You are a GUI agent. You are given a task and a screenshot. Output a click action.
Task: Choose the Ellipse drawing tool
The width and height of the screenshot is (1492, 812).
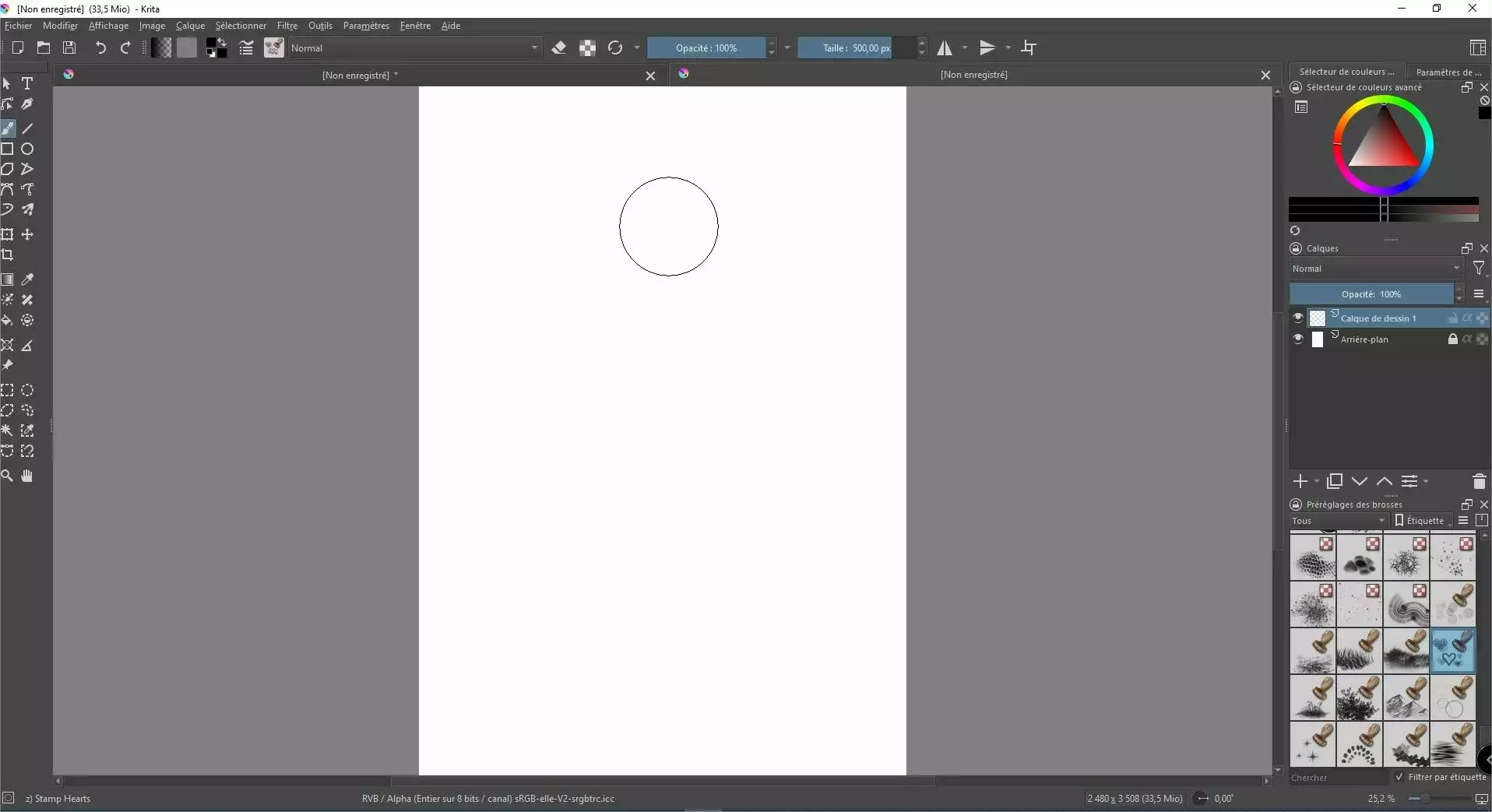28,149
